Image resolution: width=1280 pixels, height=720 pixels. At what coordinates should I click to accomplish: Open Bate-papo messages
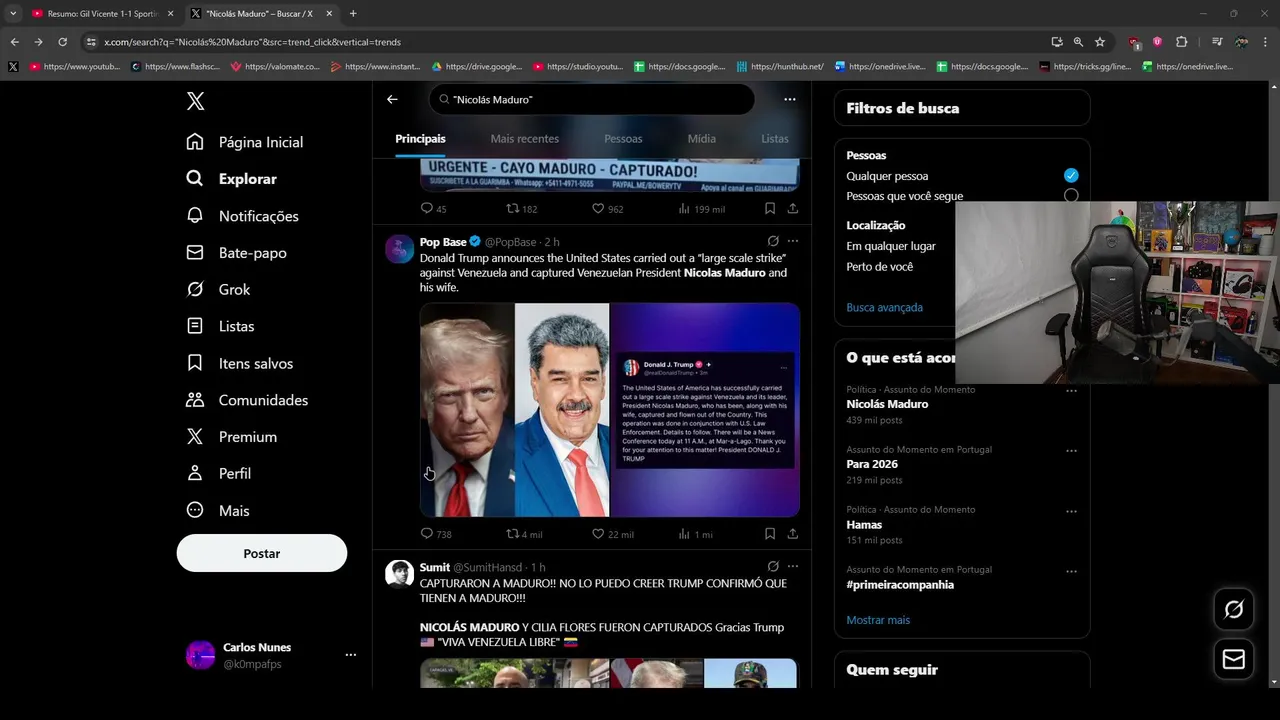pos(237,253)
